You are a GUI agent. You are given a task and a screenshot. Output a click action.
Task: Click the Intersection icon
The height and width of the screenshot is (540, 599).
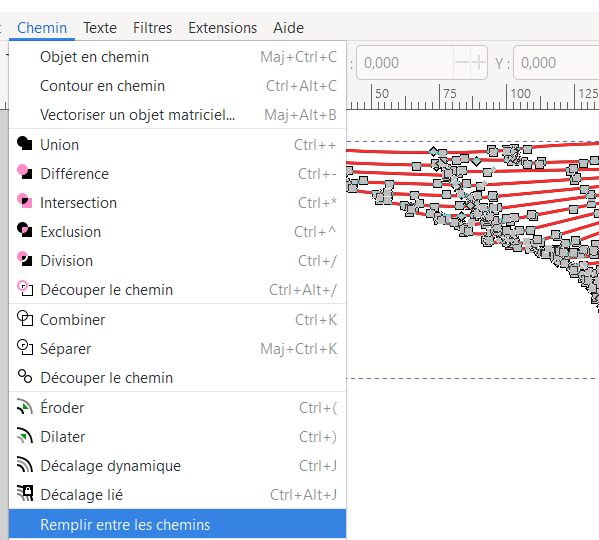pyautogui.click(x=25, y=201)
